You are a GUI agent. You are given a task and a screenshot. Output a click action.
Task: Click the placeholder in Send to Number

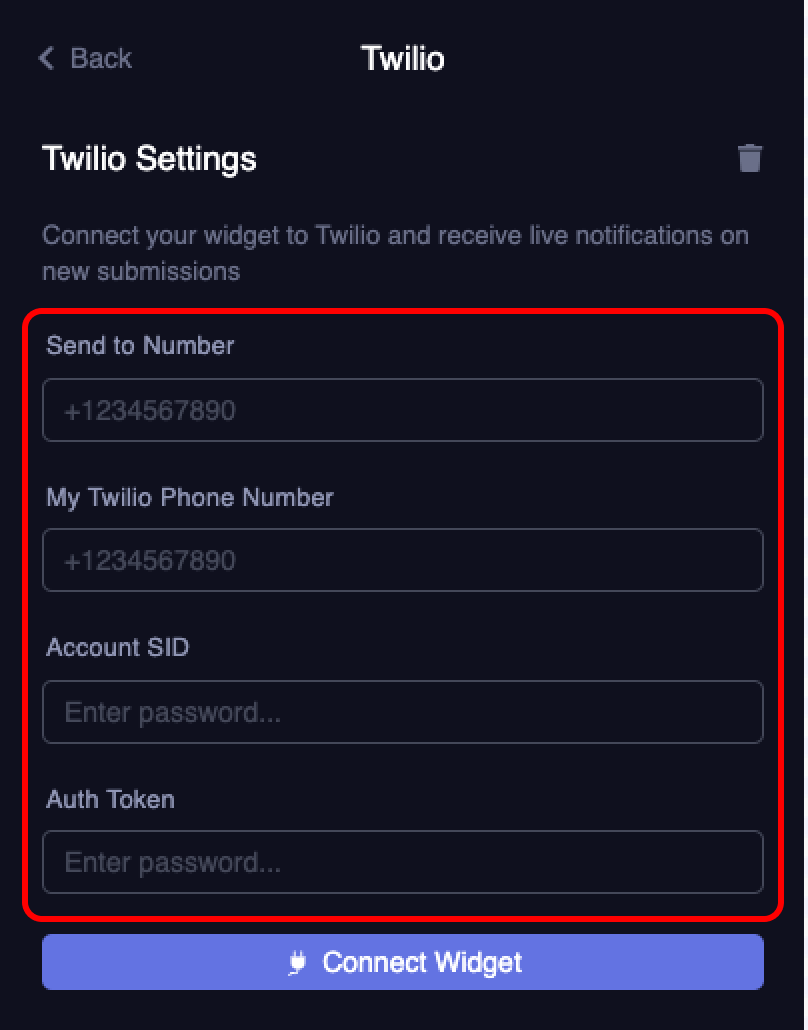click(x=150, y=410)
